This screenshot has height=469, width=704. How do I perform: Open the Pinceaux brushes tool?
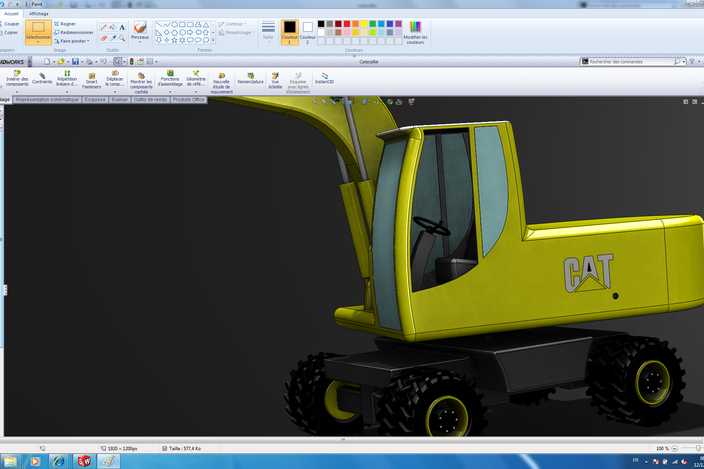coord(140,31)
